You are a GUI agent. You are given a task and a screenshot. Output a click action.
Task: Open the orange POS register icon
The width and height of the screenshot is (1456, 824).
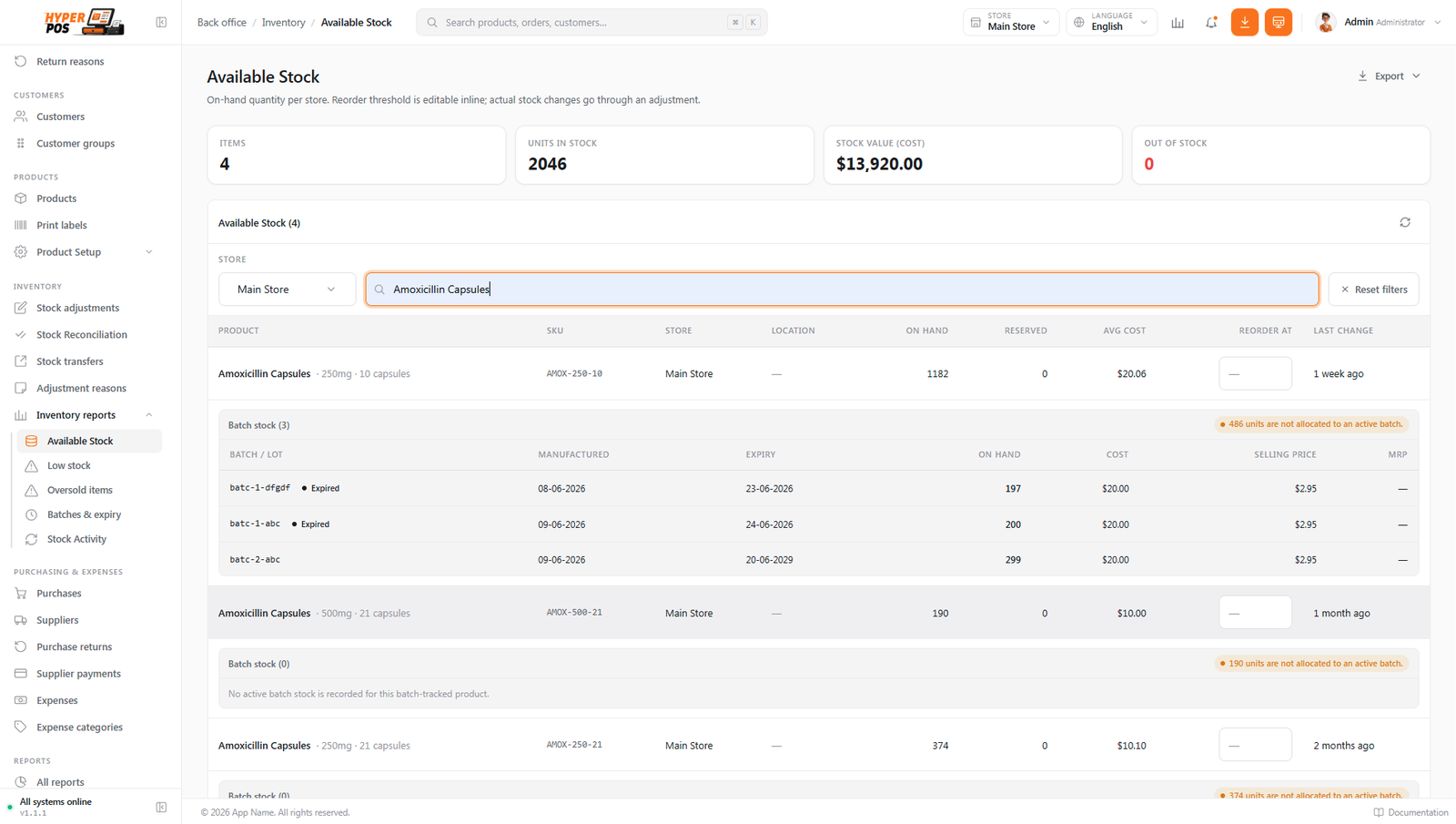point(1279,22)
